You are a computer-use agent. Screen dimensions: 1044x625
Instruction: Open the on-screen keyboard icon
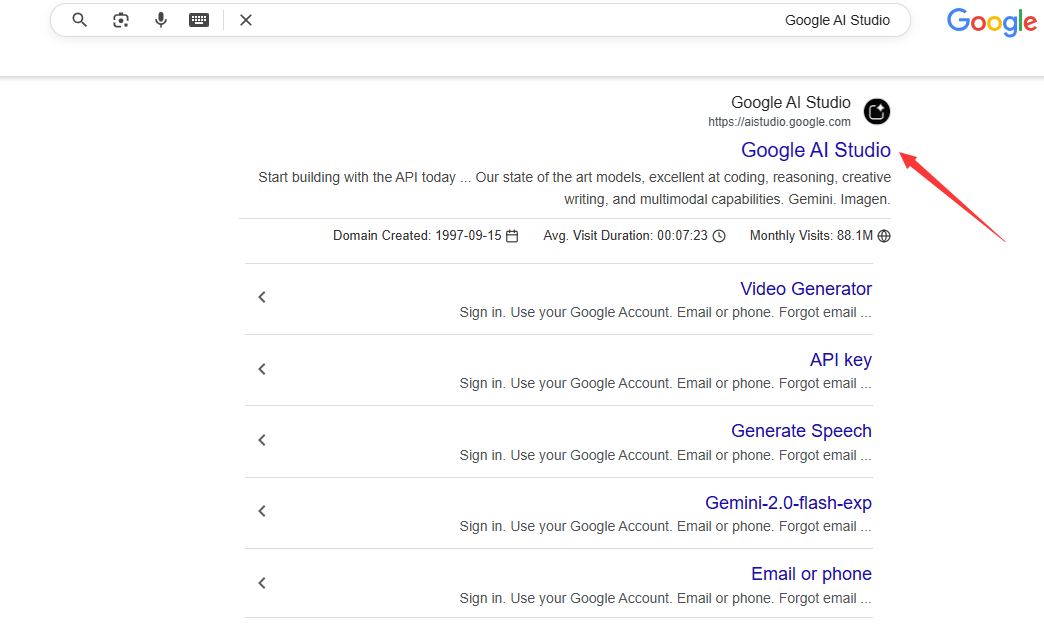pyautogui.click(x=198, y=20)
